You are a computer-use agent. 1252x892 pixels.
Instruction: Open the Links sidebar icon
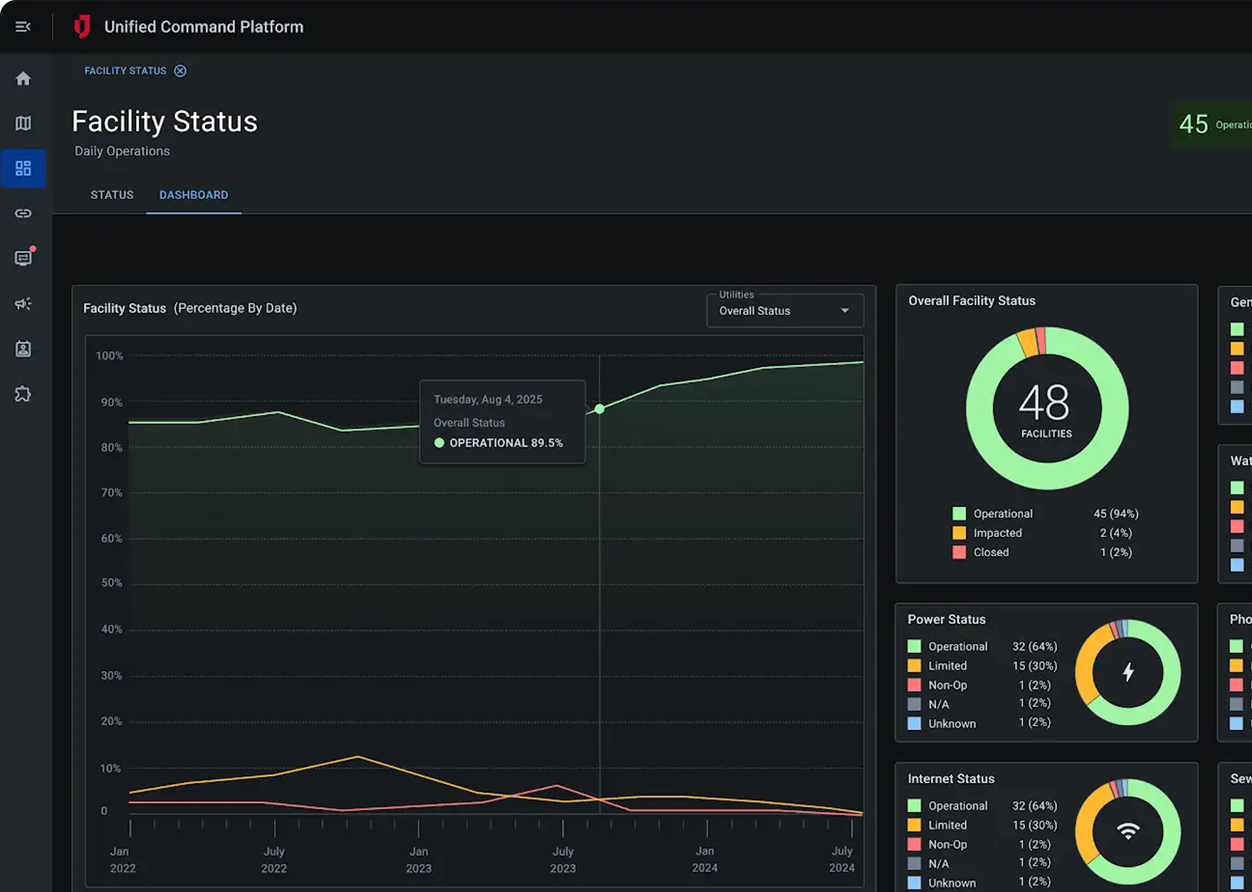click(x=23, y=213)
